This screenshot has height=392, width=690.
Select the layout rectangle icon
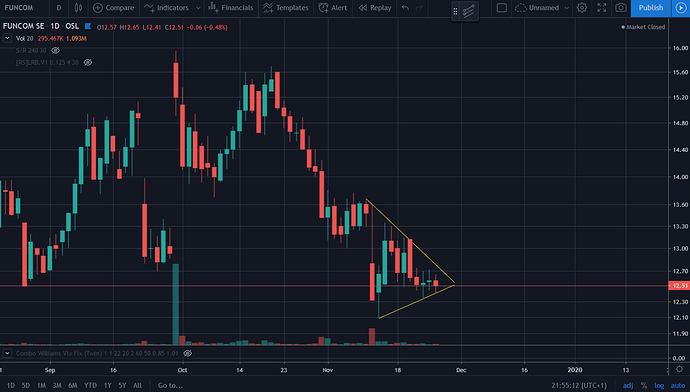(502, 8)
